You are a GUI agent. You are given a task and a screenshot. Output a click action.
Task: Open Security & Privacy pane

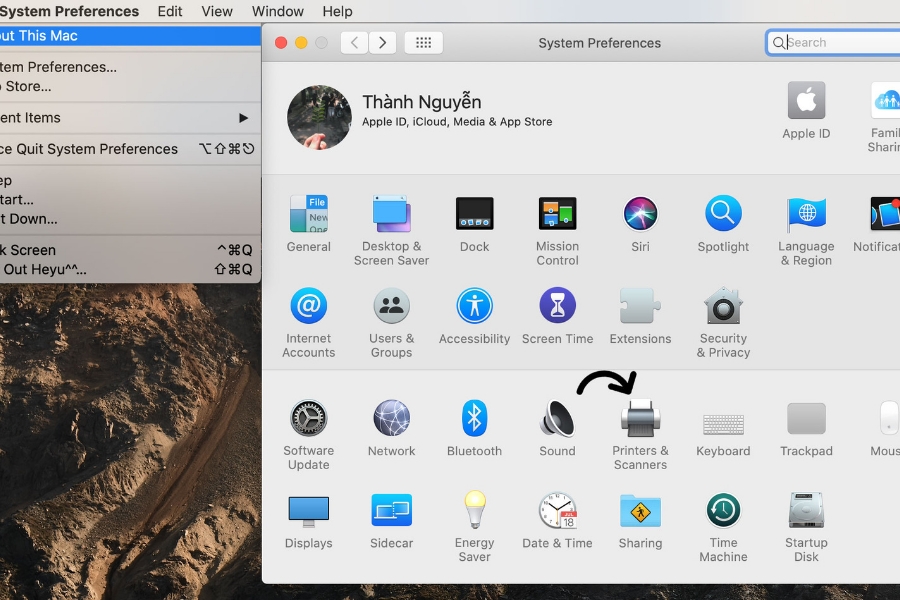pyautogui.click(x=723, y=308)
